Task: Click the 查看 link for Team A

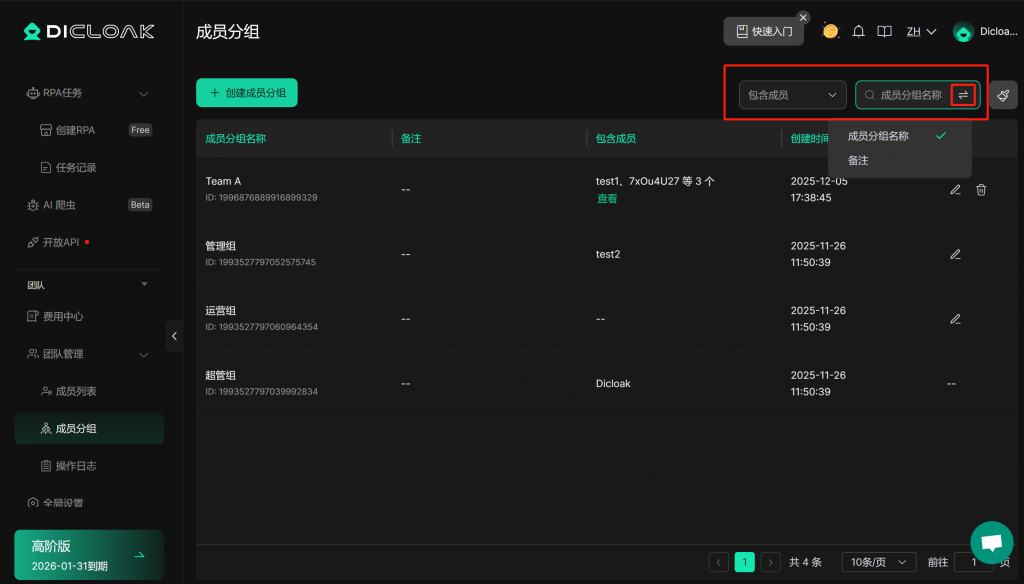Action: tap(607, 199)
